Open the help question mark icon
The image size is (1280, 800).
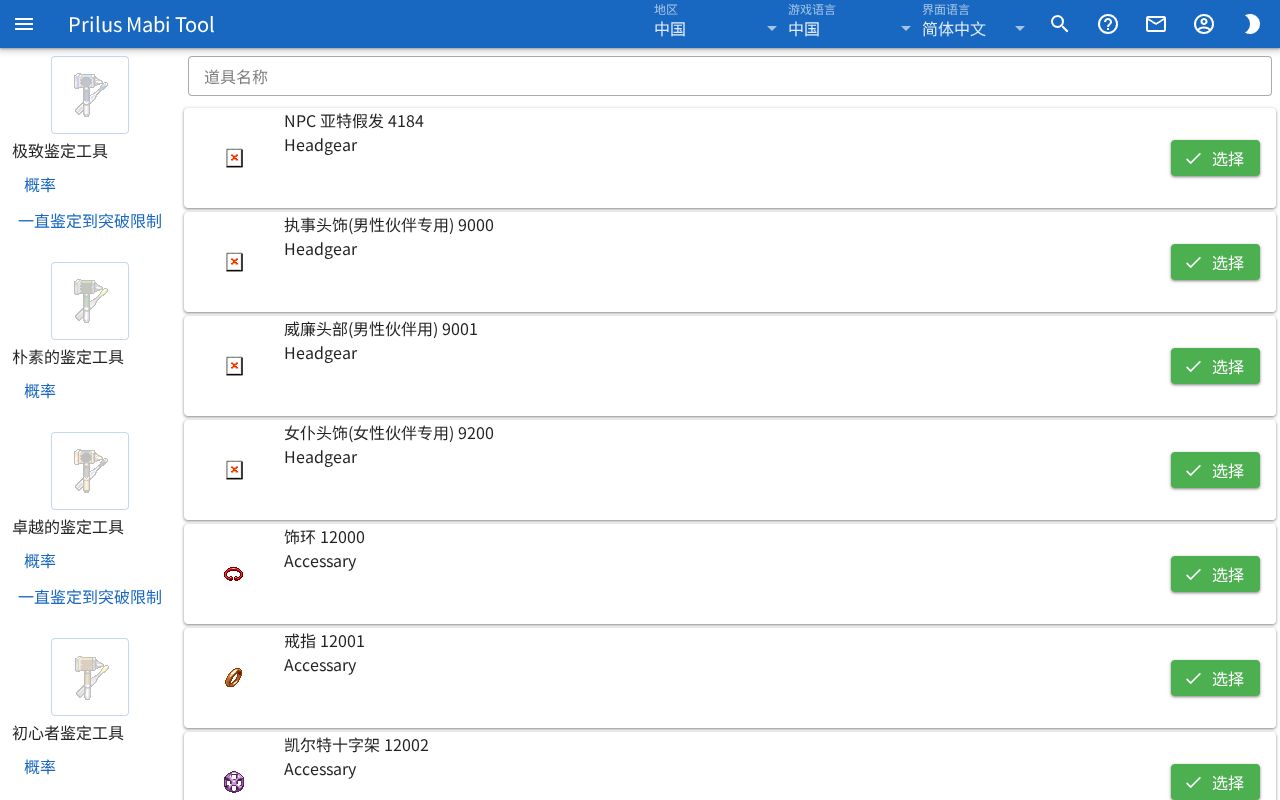coord(1108,24)
